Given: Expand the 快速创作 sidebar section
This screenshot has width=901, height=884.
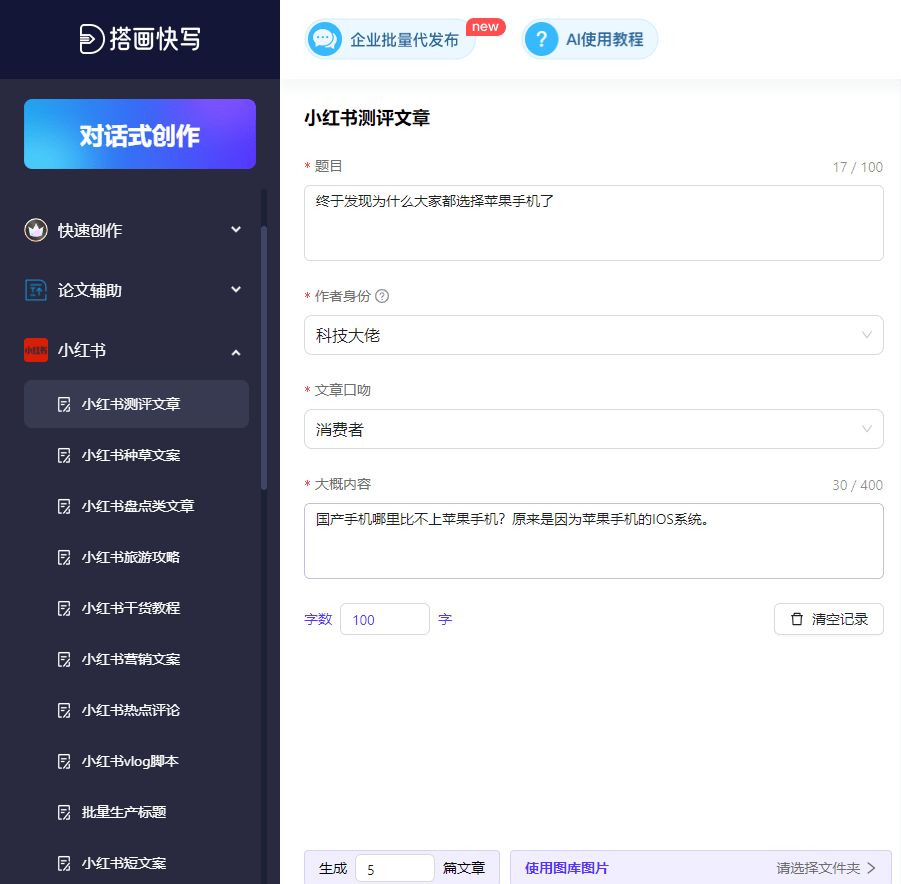Looking at the screenshot, I should point(236,230).
